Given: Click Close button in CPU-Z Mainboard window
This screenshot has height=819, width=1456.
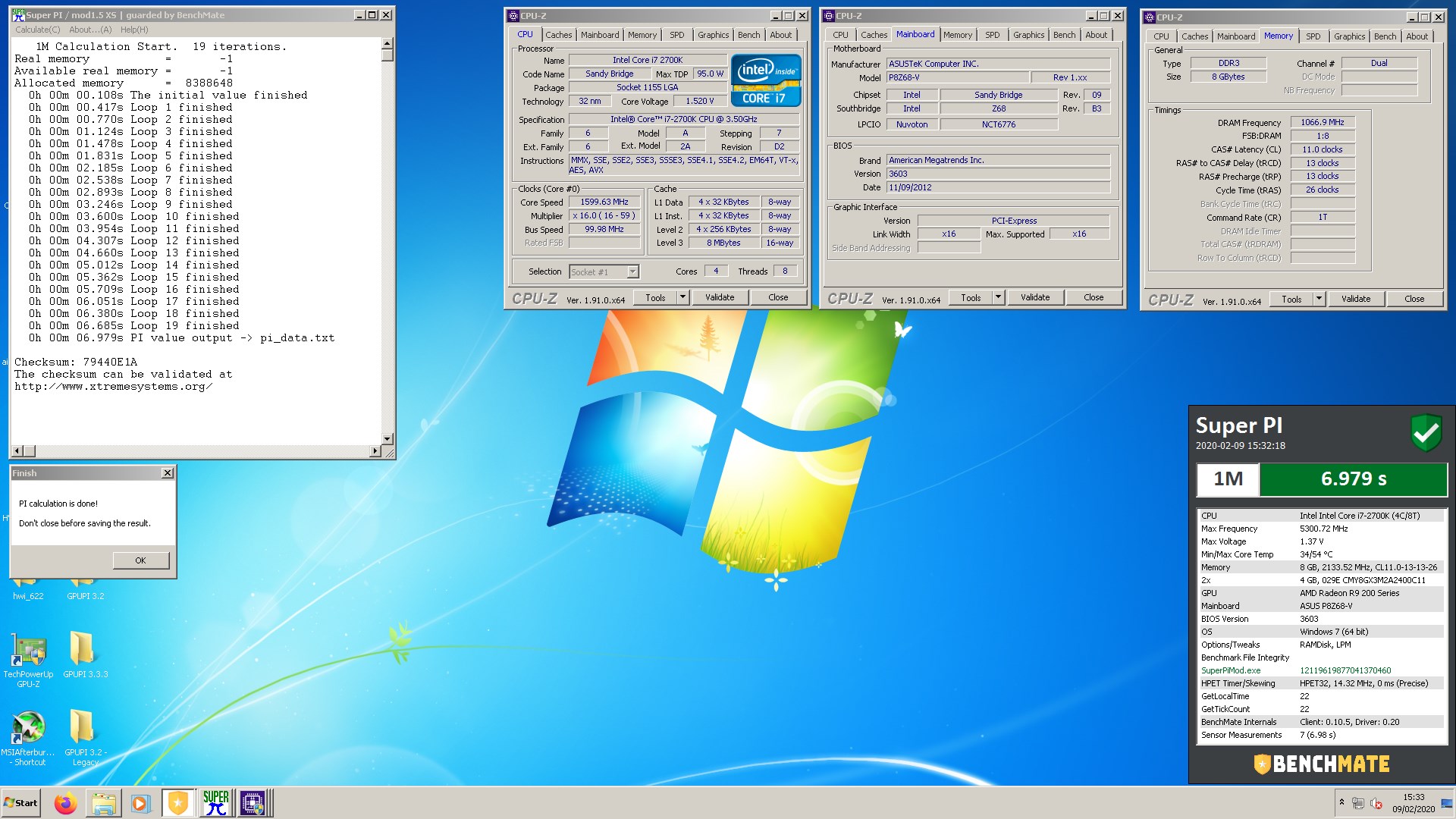Looking at the screenshot, I should pyautogui.click(x=1094, y=297).
